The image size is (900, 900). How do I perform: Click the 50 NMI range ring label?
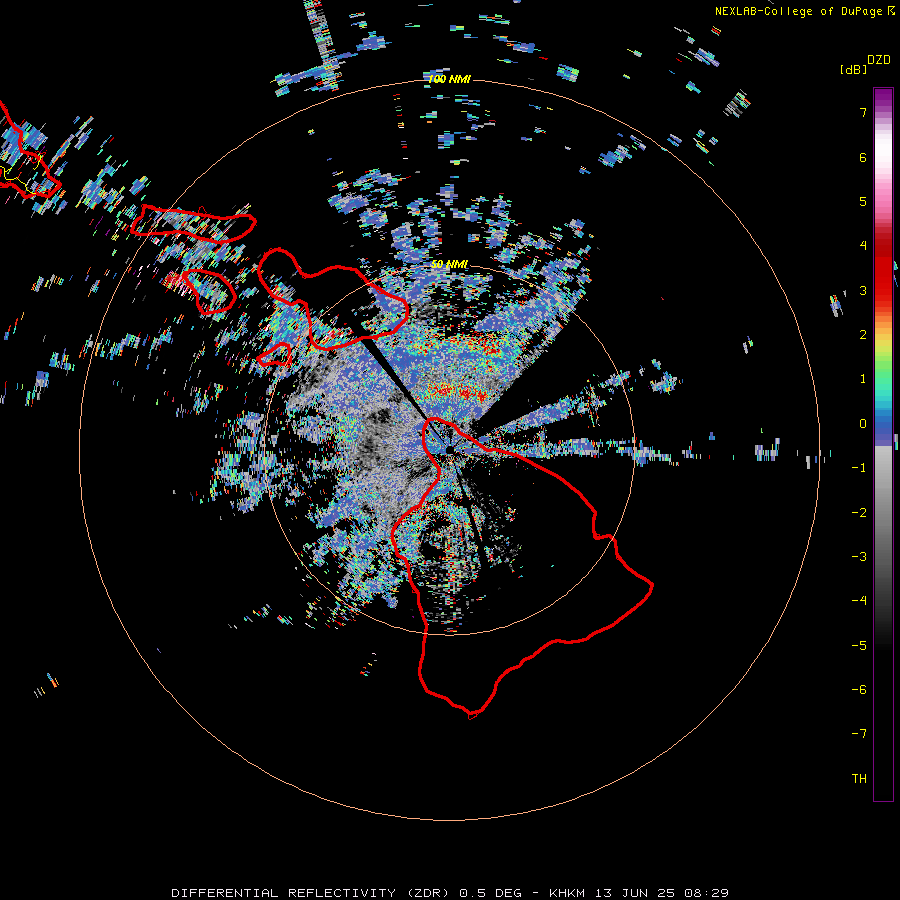pyautogui.click(x=449, y=264)
